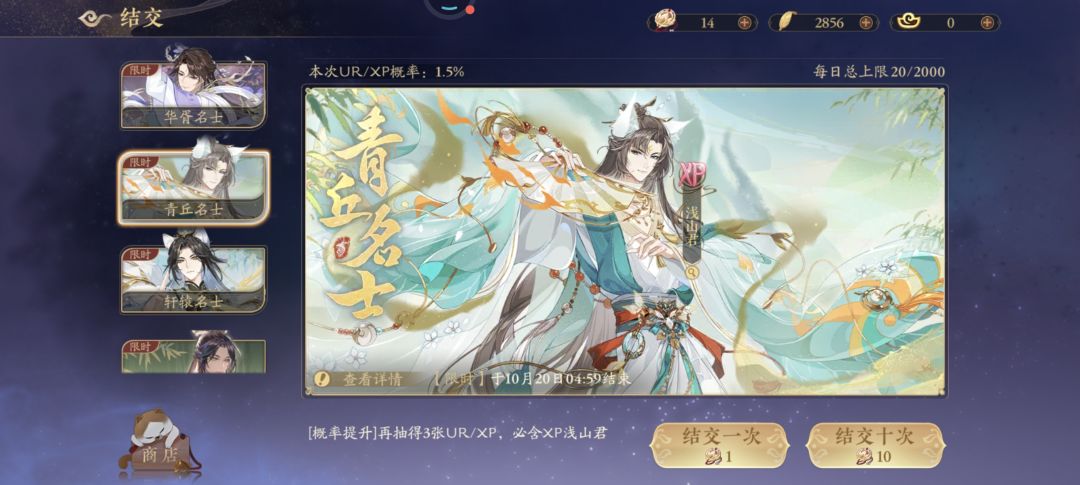
Task: Open the partially visible fourth limited banner
Action: [194, 353]
